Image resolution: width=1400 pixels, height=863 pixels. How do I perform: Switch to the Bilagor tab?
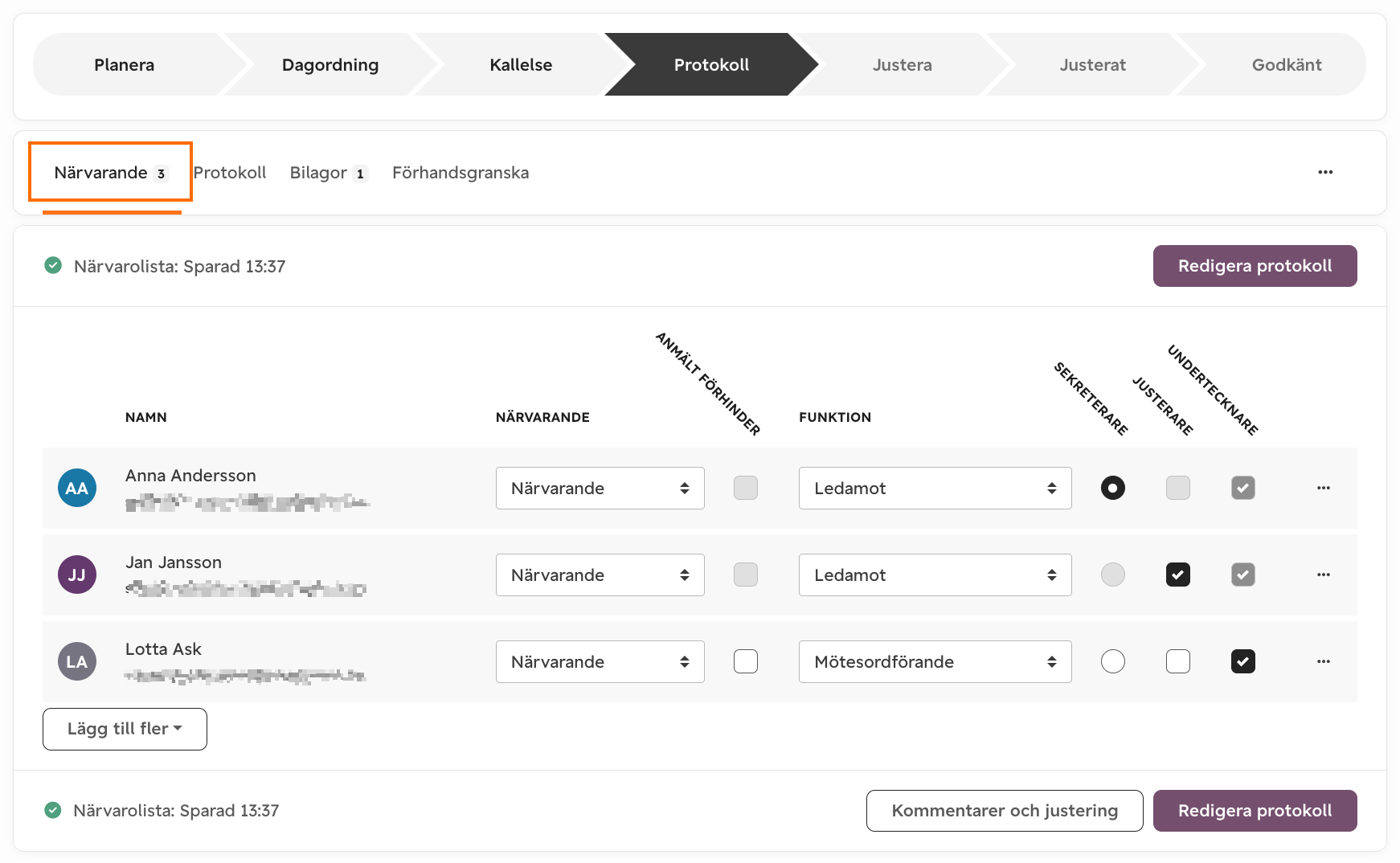329,173
